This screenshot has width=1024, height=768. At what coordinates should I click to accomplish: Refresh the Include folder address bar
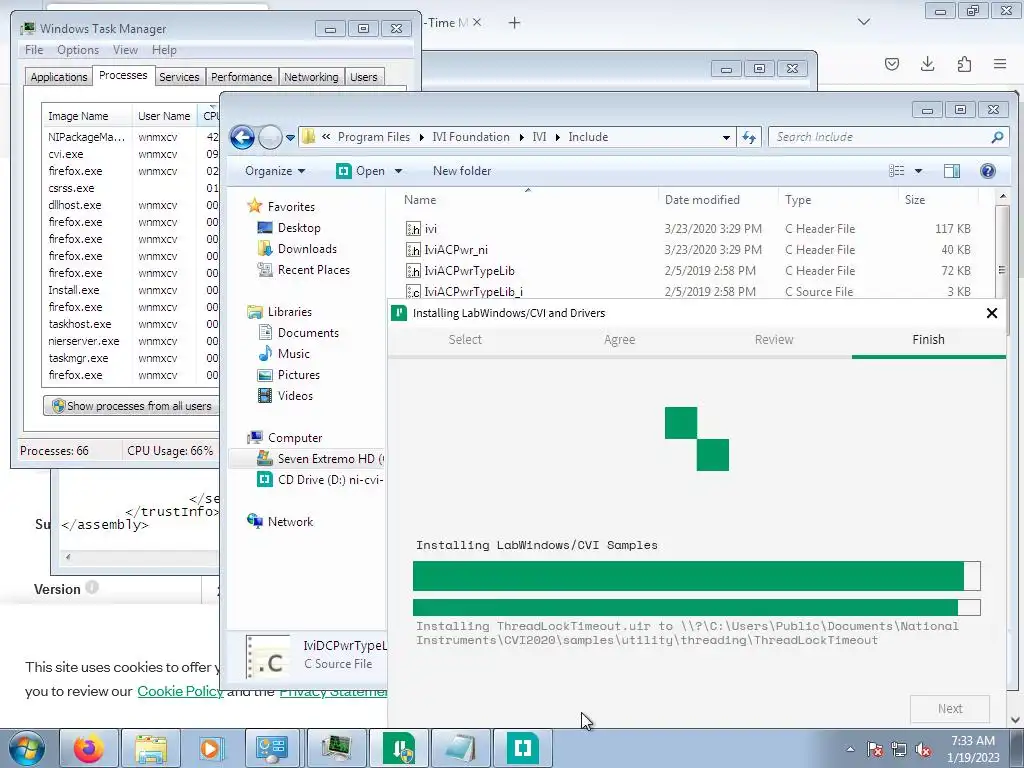click(749, 137)
